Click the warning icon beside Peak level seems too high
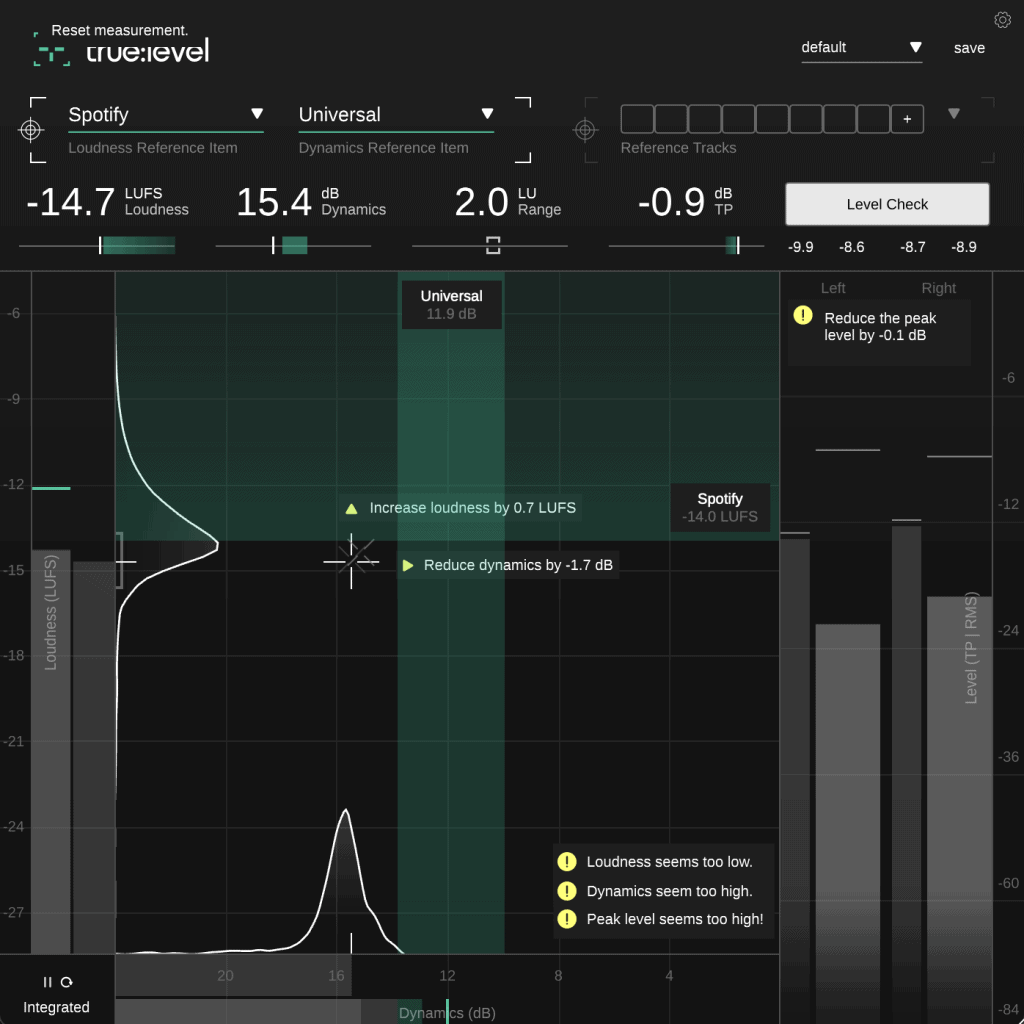Viewport: 1024px width, 1024px height. pyautogui.click(x=566, y=919)
